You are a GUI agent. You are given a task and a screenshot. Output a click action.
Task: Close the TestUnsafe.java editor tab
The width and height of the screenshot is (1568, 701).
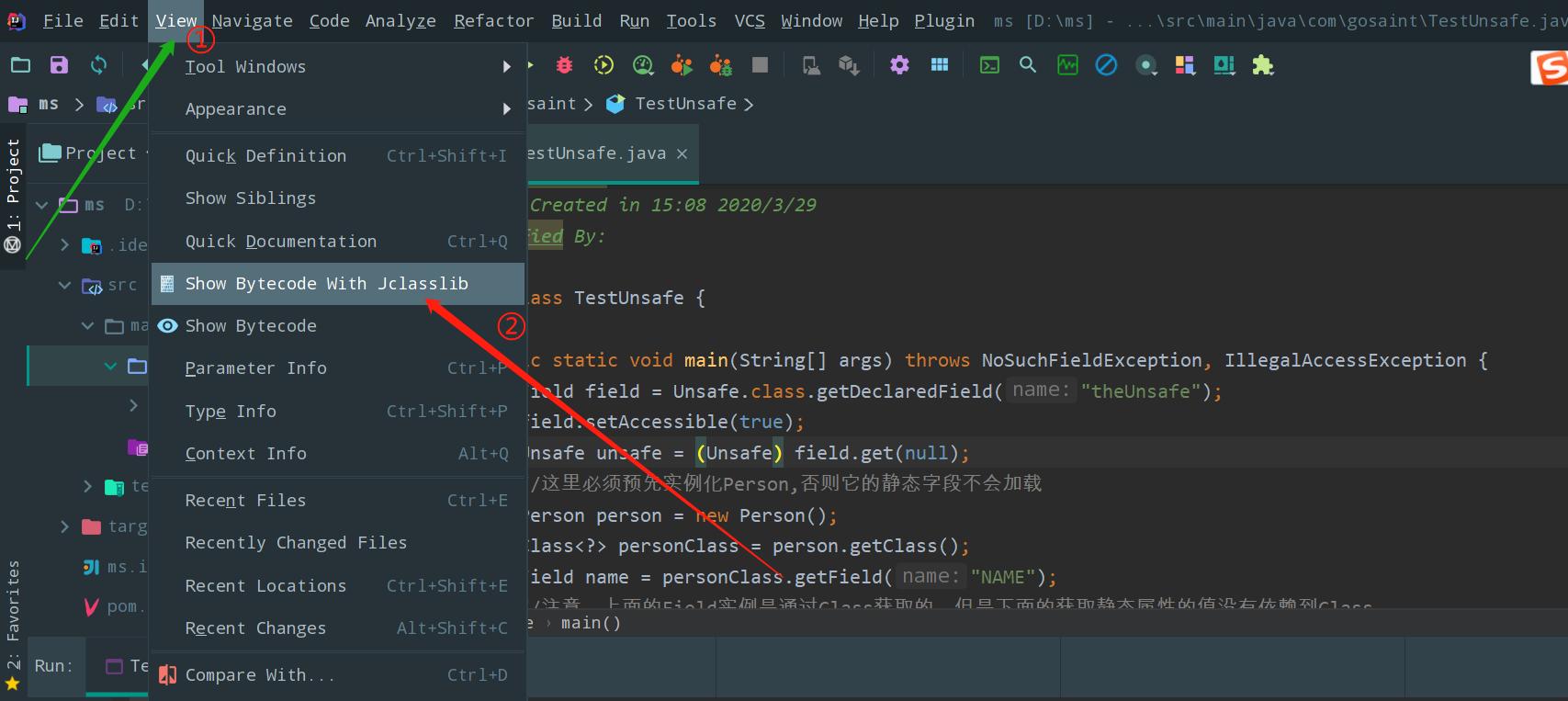click(682, 154)
